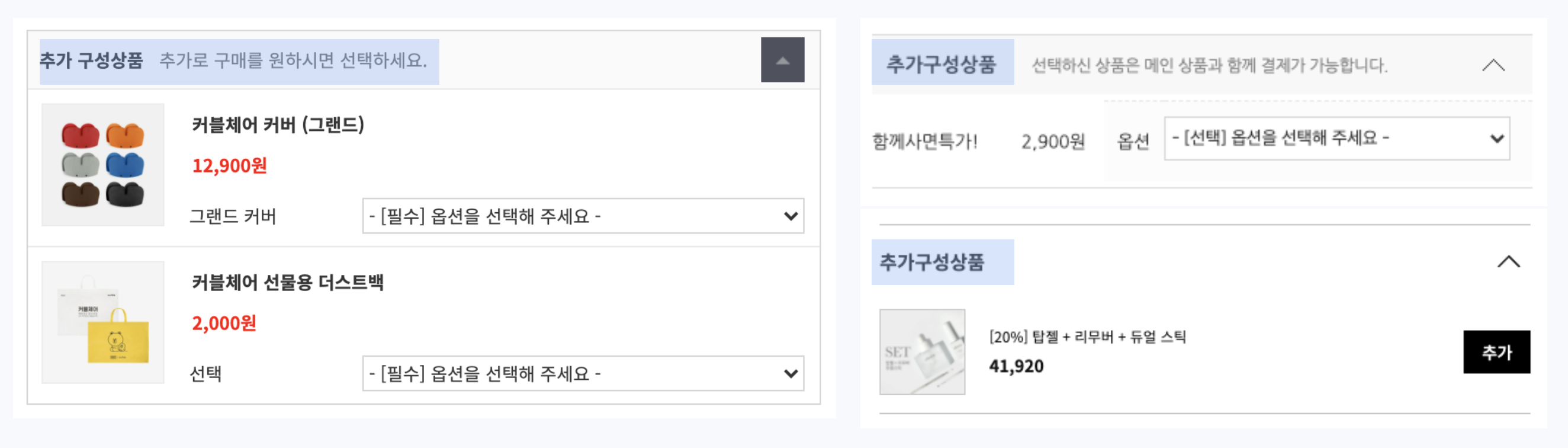The width and height of the screenshot is (1568, 448).
Task: Click the SET product thumbnail image
Action: tap(921, 351)
